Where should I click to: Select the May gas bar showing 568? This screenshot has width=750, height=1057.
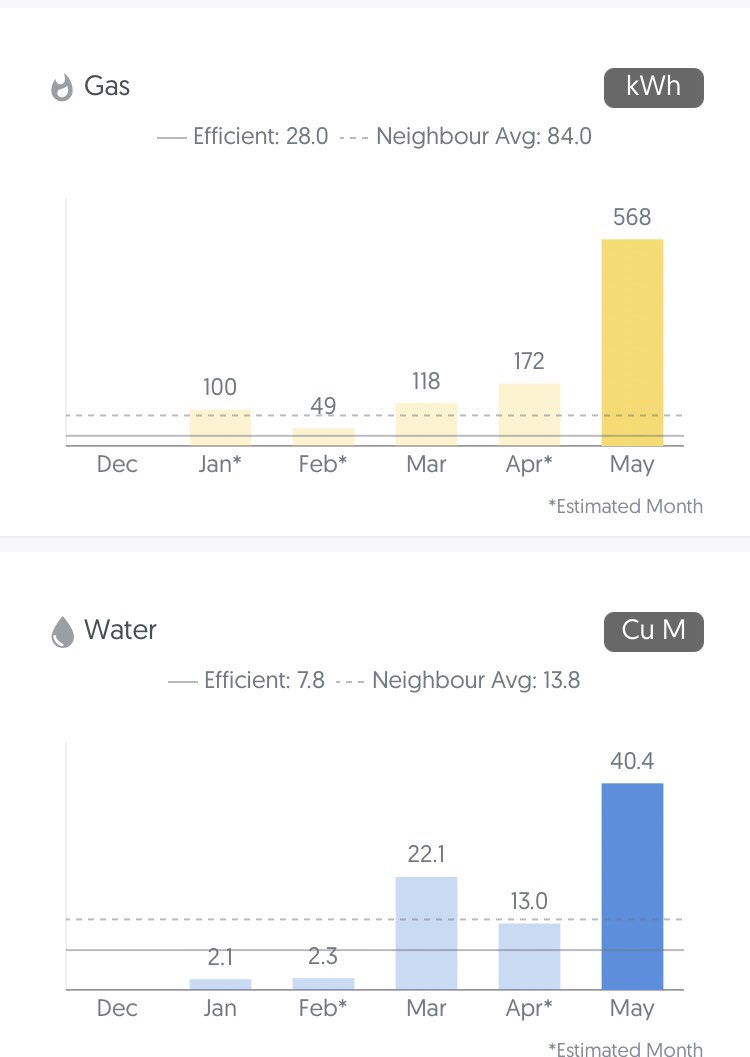pyautogui.click(x=632, y=342)
